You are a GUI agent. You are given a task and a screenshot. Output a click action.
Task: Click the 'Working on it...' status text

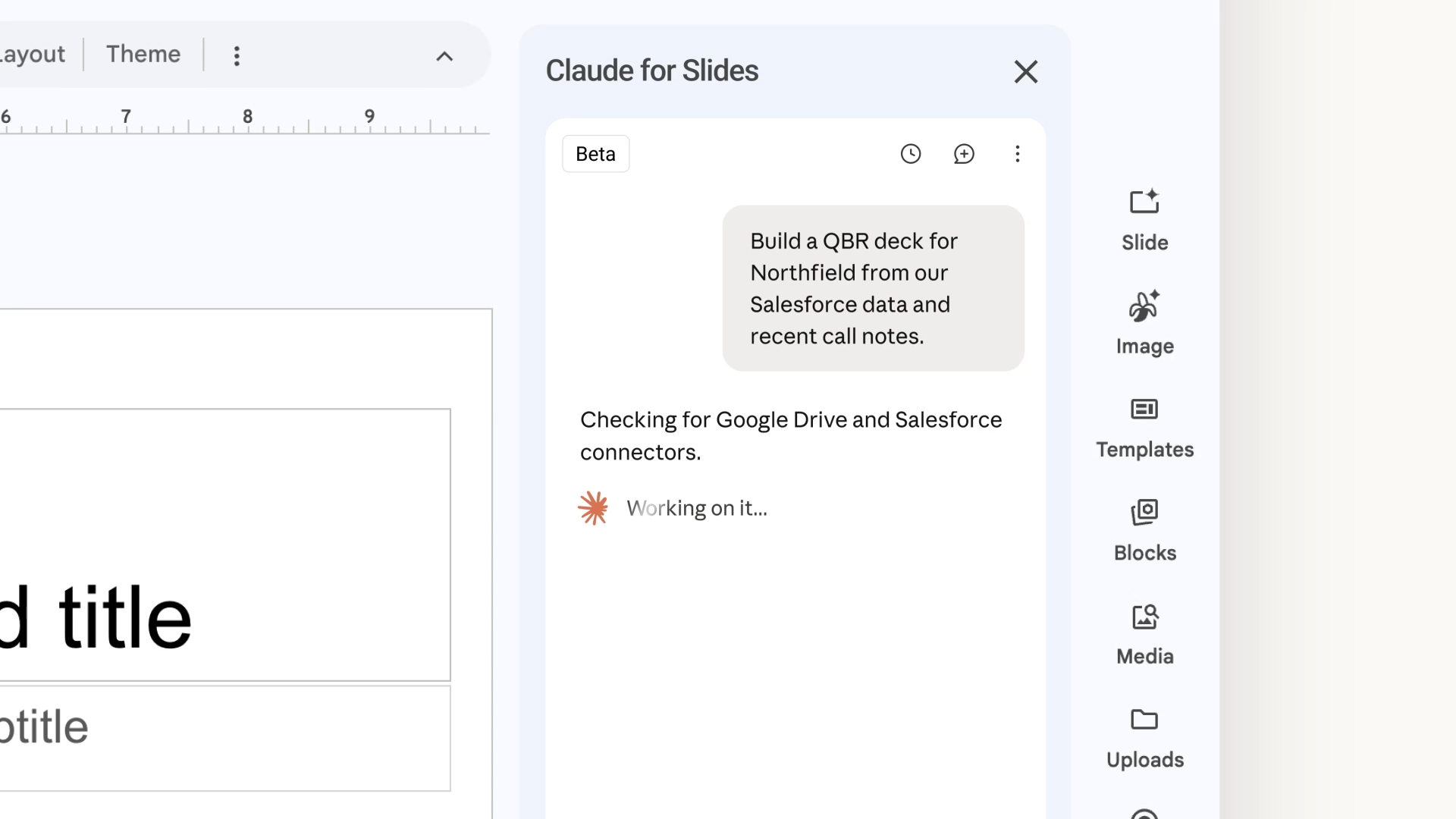pos(696,508)
